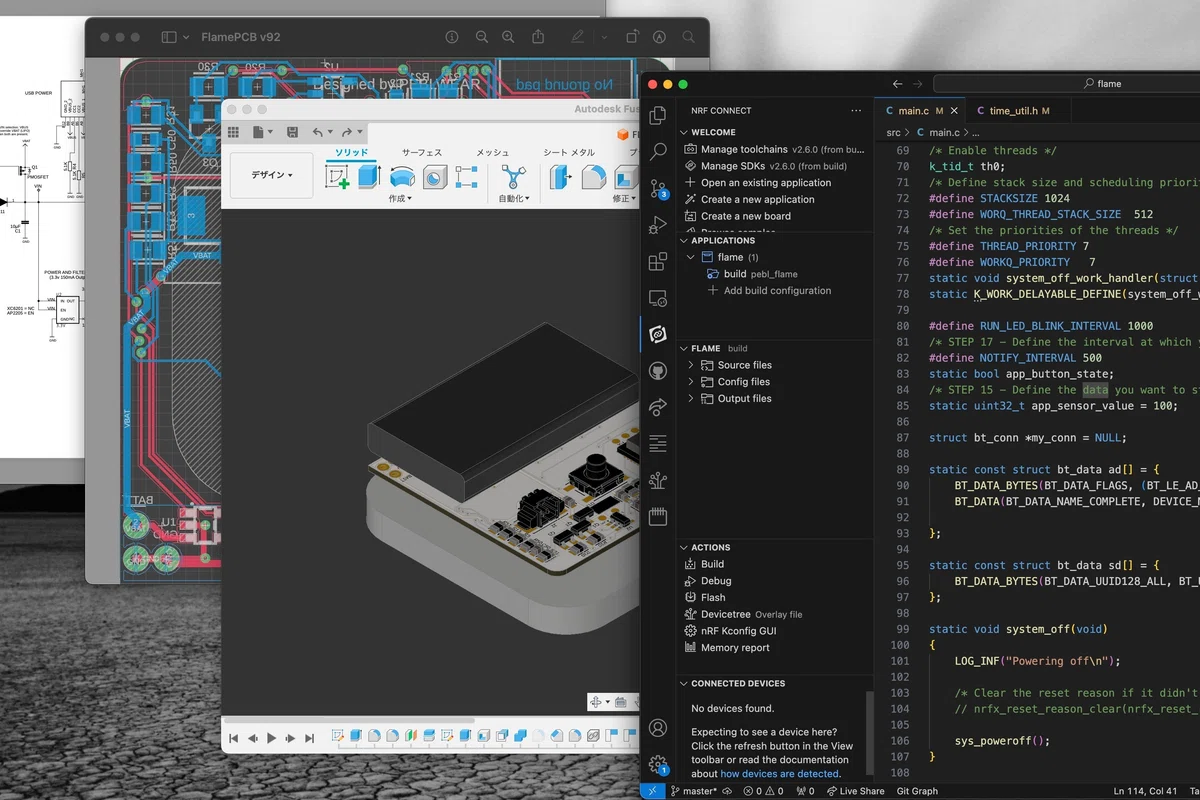The width and height of the screenshot is (1200, 800).
Task: Click Live Share in the status bar
Action: tap(855, 791)
